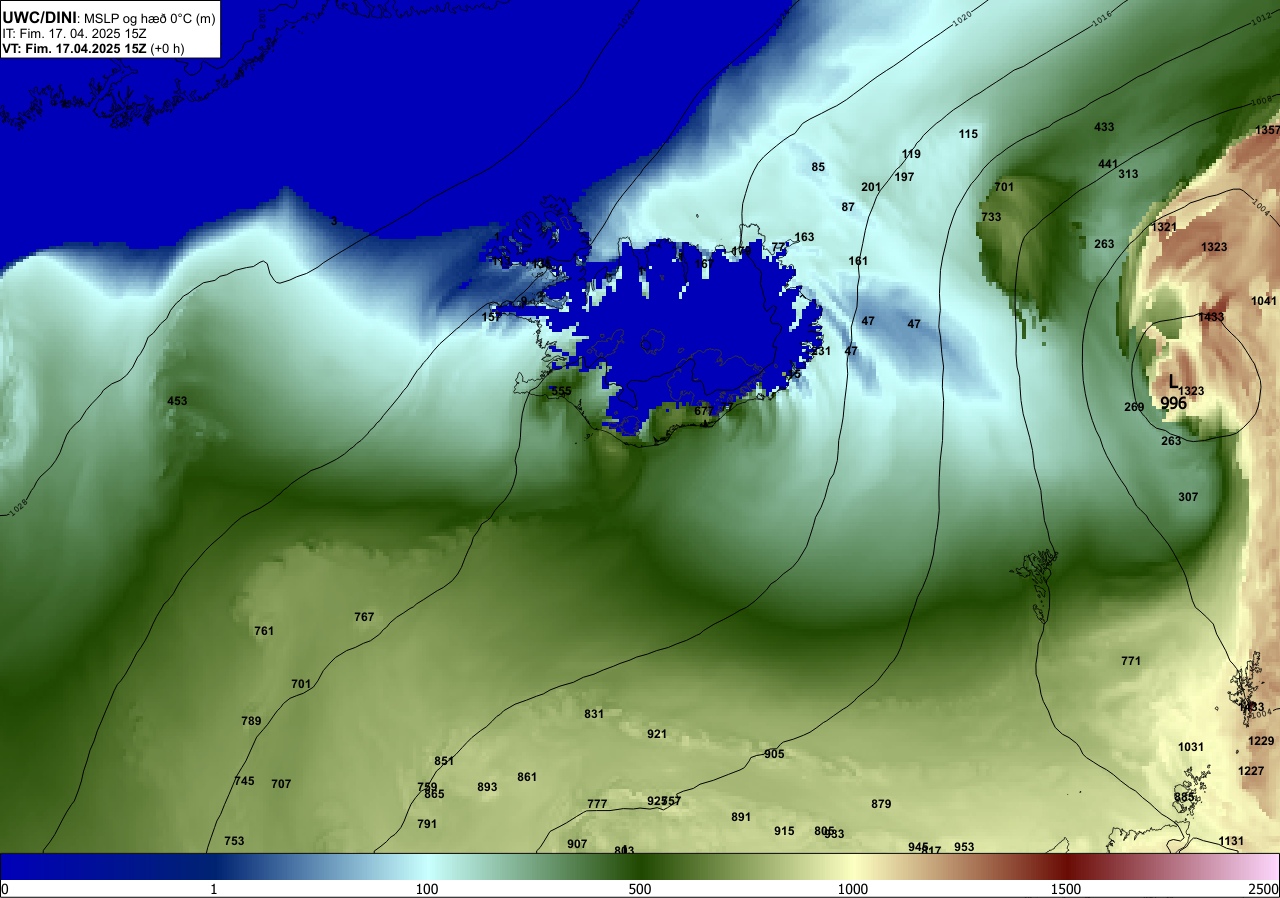This screenshot has height=898, width=1280.
Task: Click the height value 1031
Action: pyautogui.click(x=1191, y=747)
